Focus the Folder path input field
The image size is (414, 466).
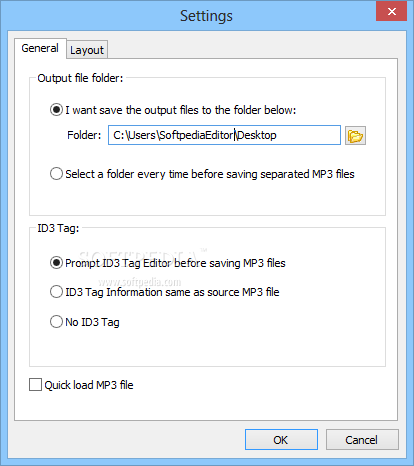(x=224, y=135)
